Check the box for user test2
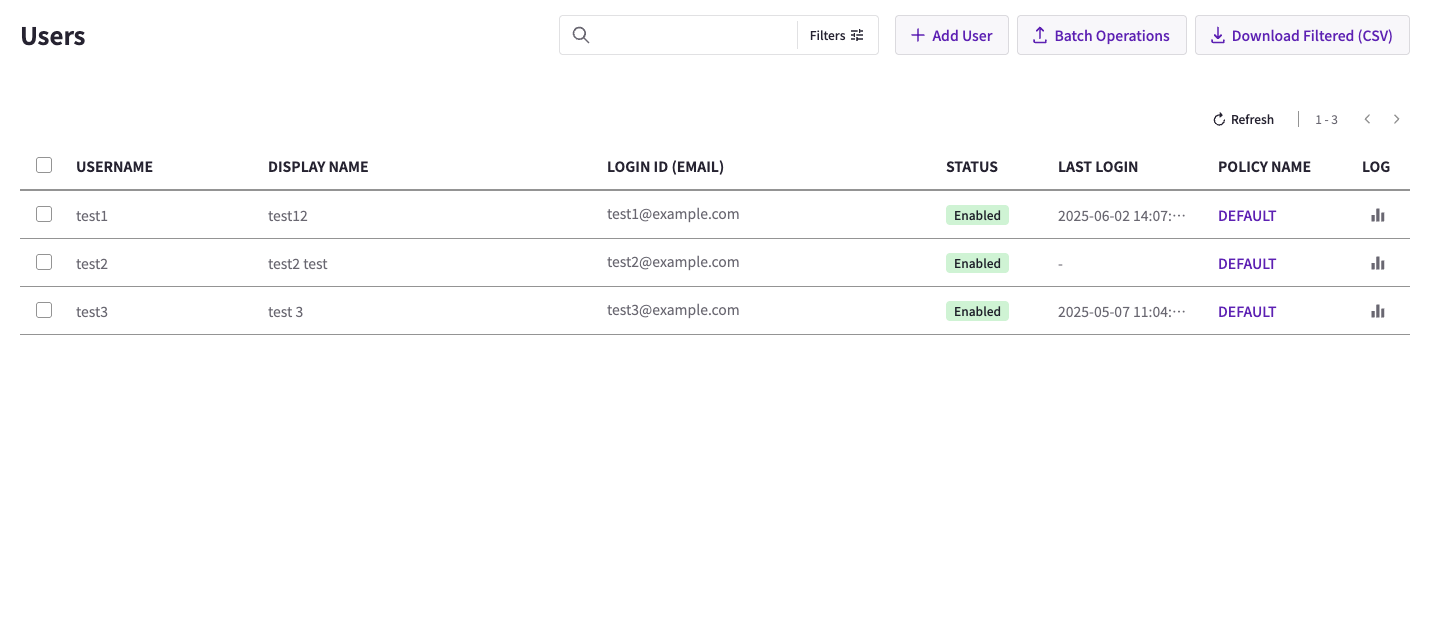1429x623 pixels. click(x=44, y=262)
